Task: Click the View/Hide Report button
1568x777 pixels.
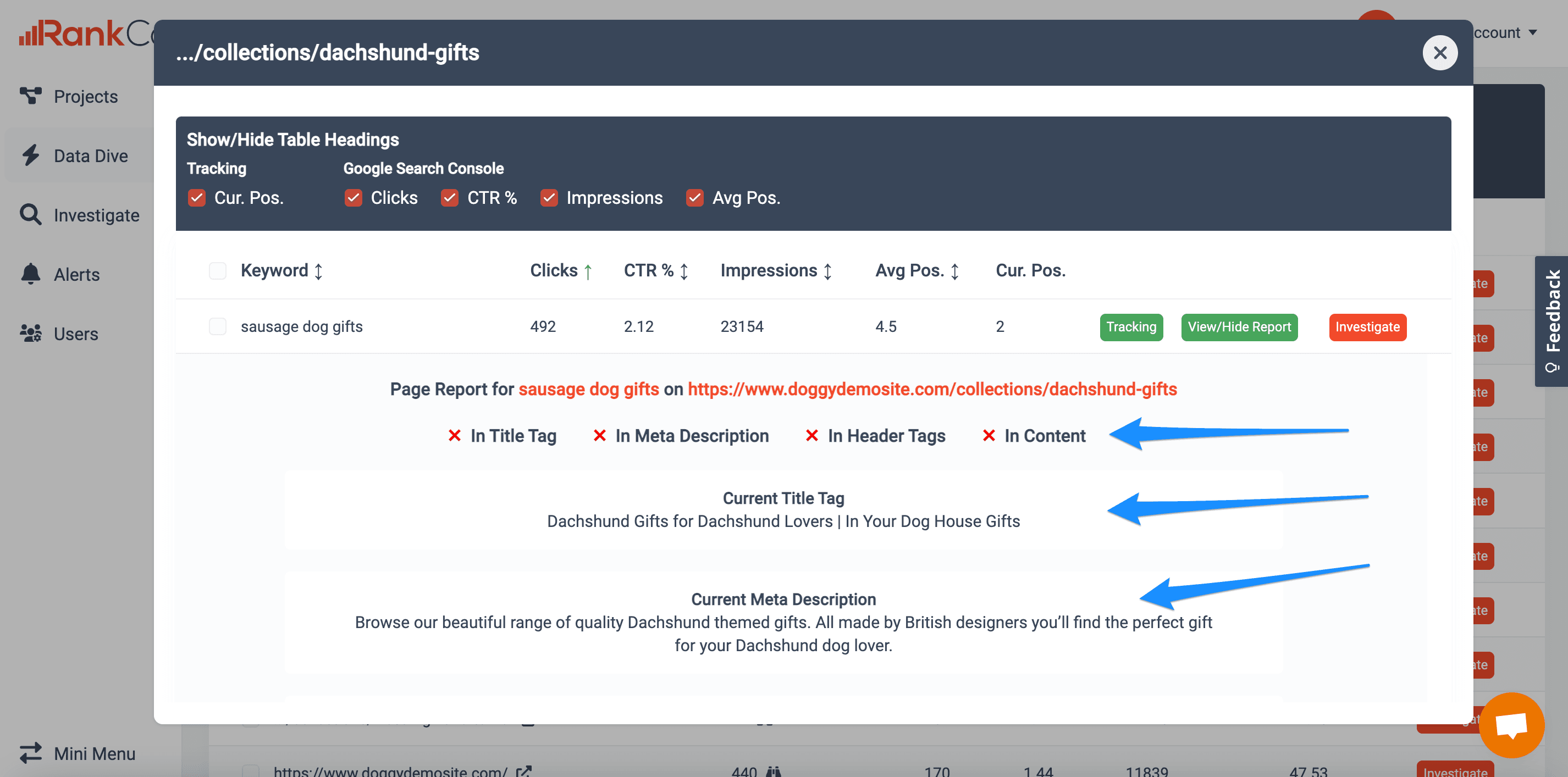Action: coord(1239,328)
